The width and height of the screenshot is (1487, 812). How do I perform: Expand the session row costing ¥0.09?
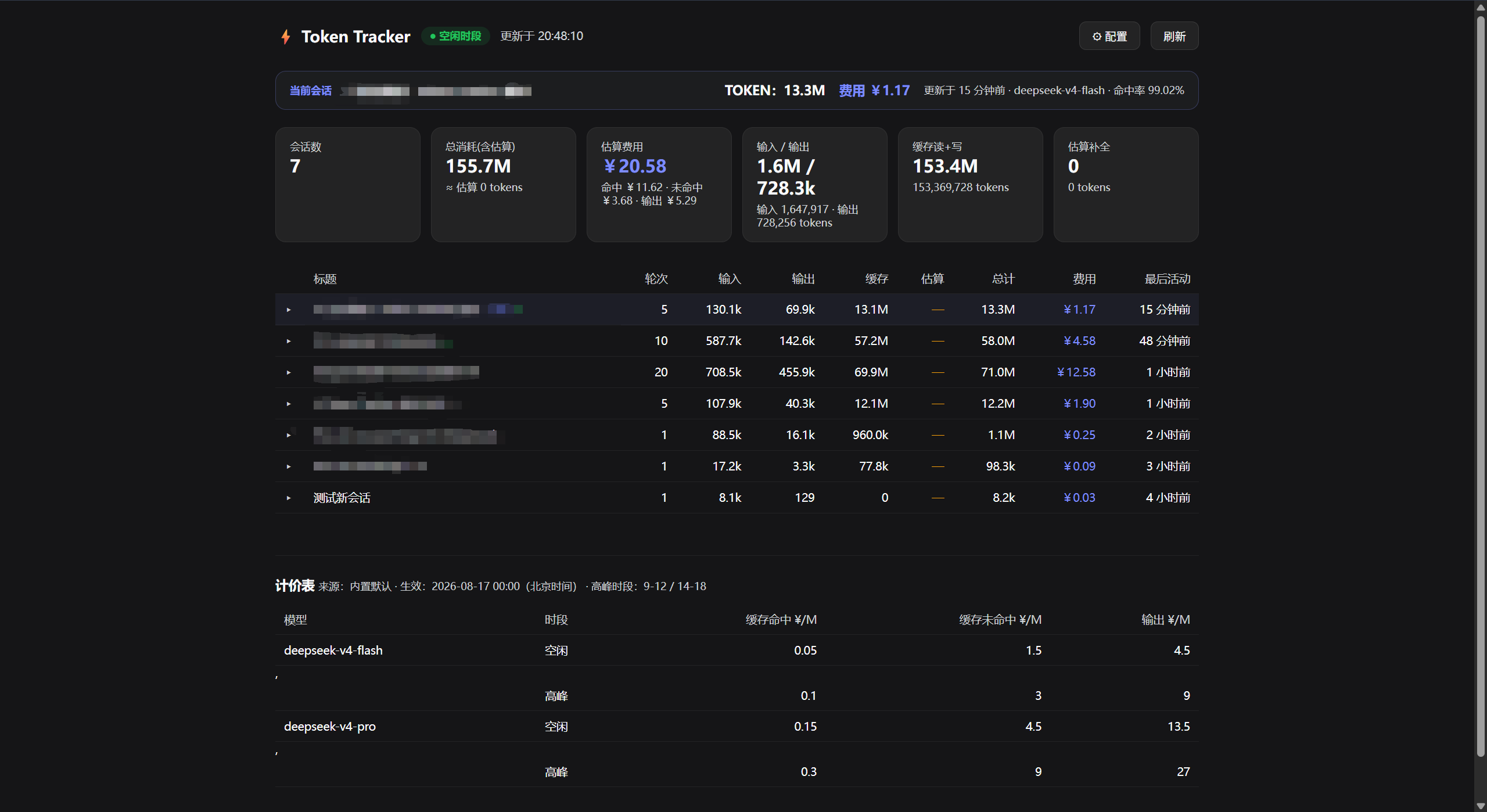(x=289, y=466)
